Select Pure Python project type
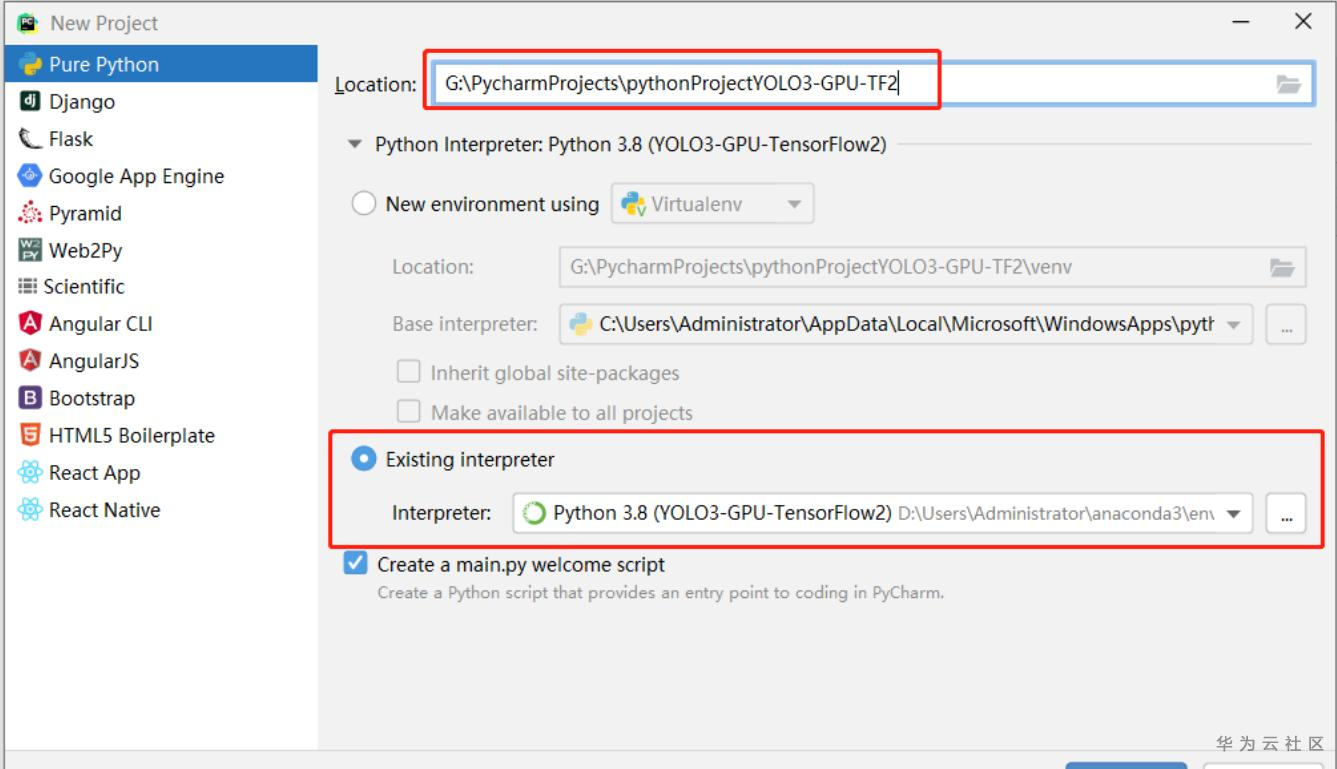The height and width of the screenshot is (769, 1337). point(104,65)
